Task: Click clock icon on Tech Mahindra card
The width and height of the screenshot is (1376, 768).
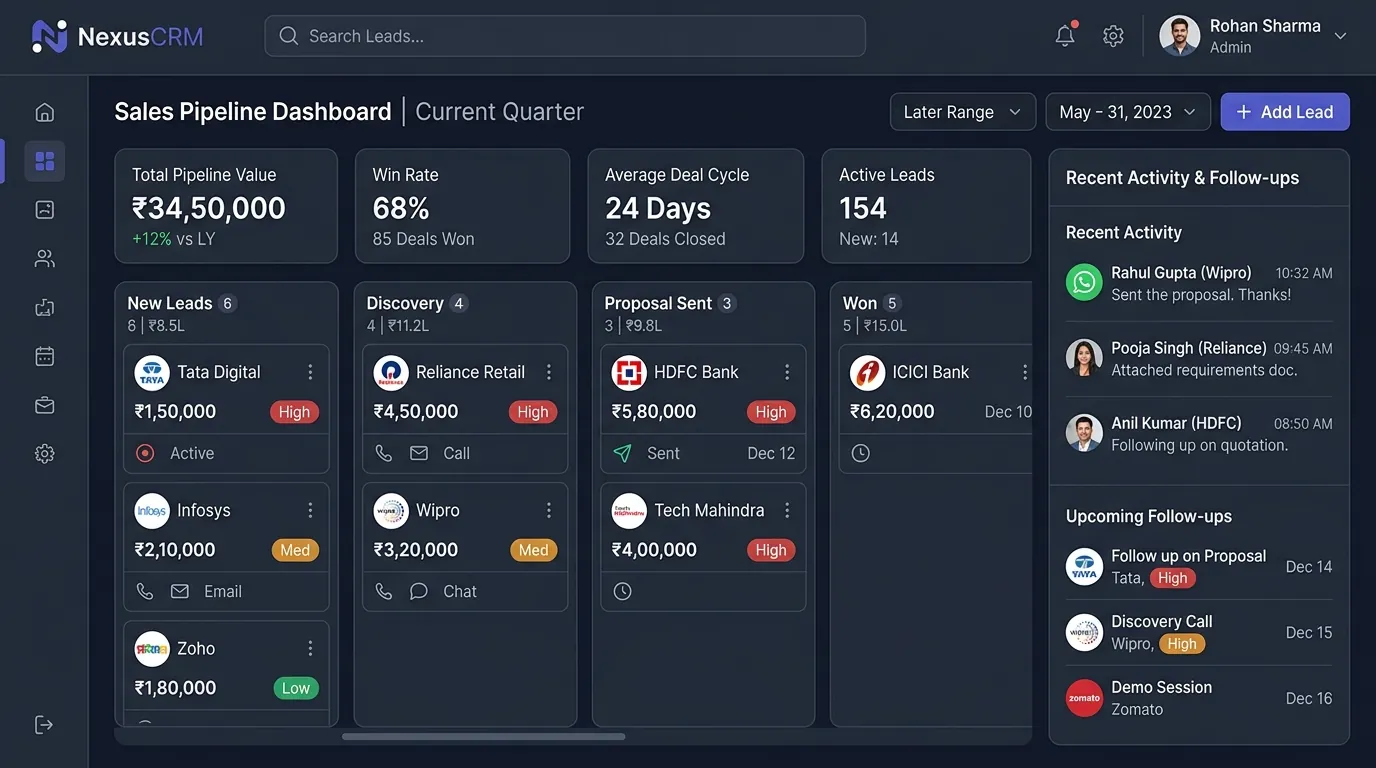Action: (x=622, y=591)
